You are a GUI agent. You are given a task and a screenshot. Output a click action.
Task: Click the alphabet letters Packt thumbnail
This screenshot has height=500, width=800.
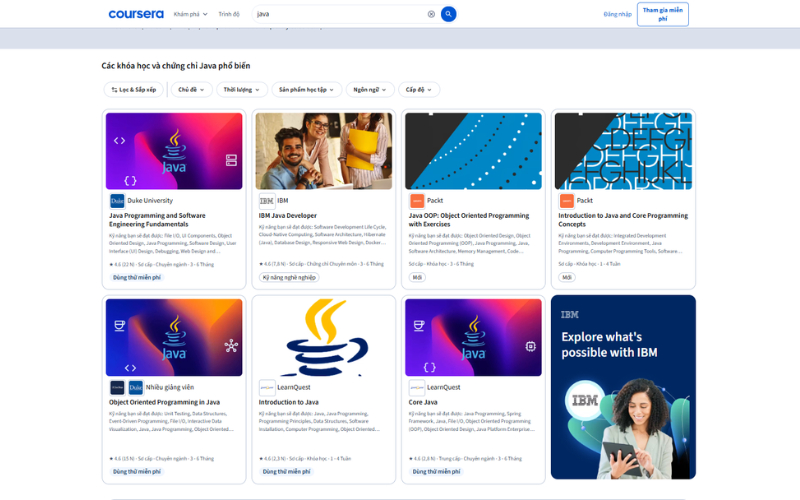tap(623, 151)
